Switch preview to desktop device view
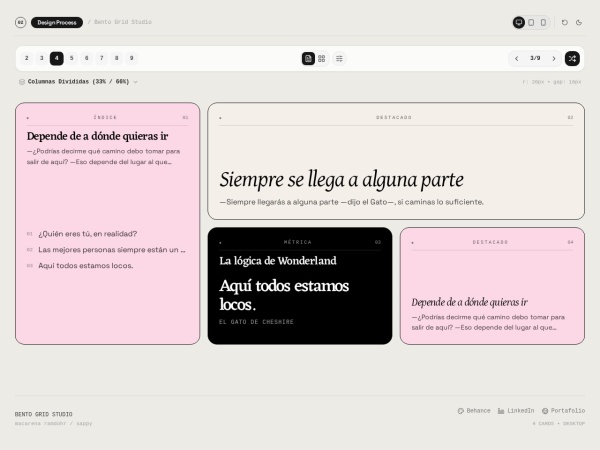Screen dimensions: 600x450 [x=518, y=23]
